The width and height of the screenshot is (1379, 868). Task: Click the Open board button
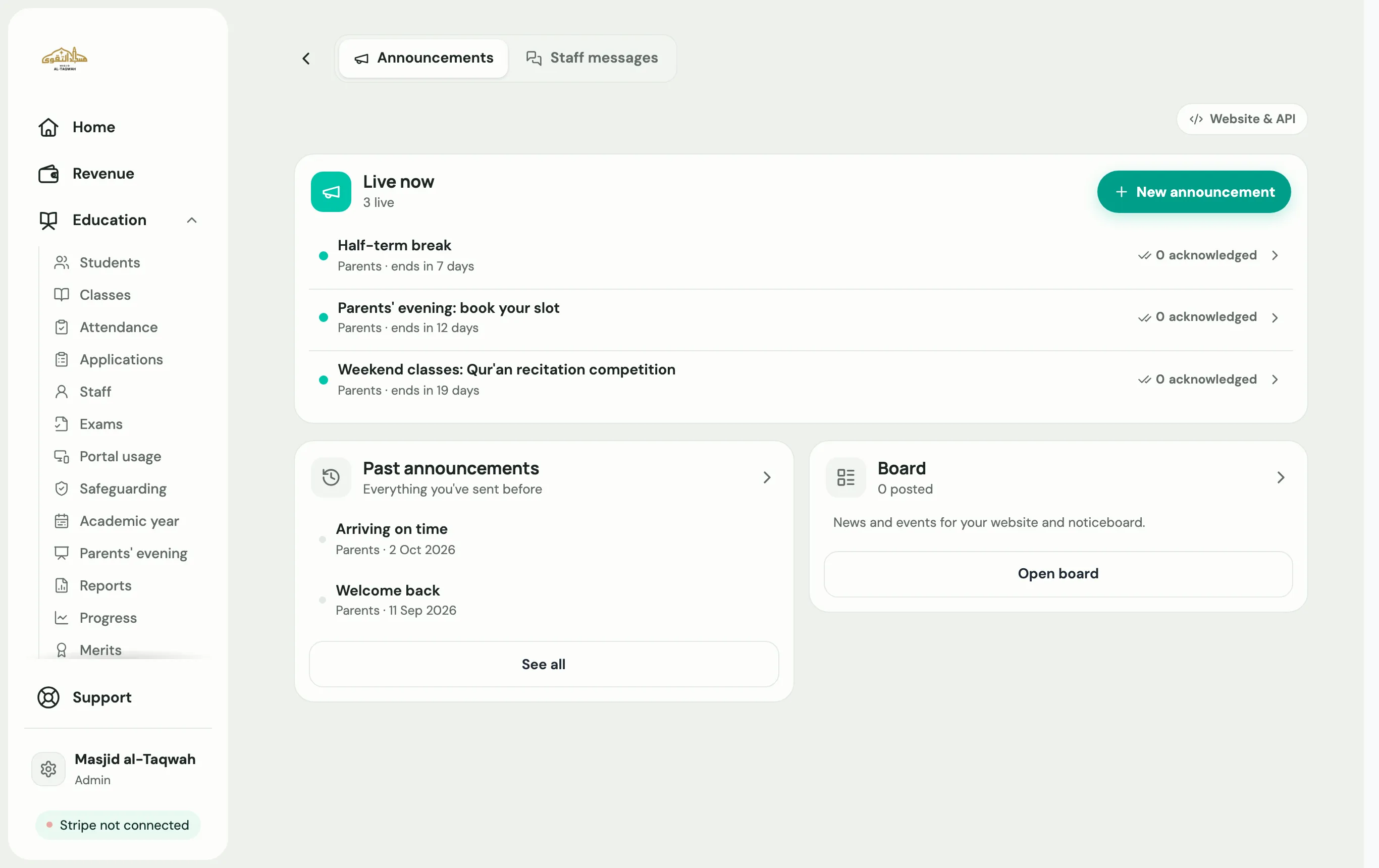[1058, 574]
